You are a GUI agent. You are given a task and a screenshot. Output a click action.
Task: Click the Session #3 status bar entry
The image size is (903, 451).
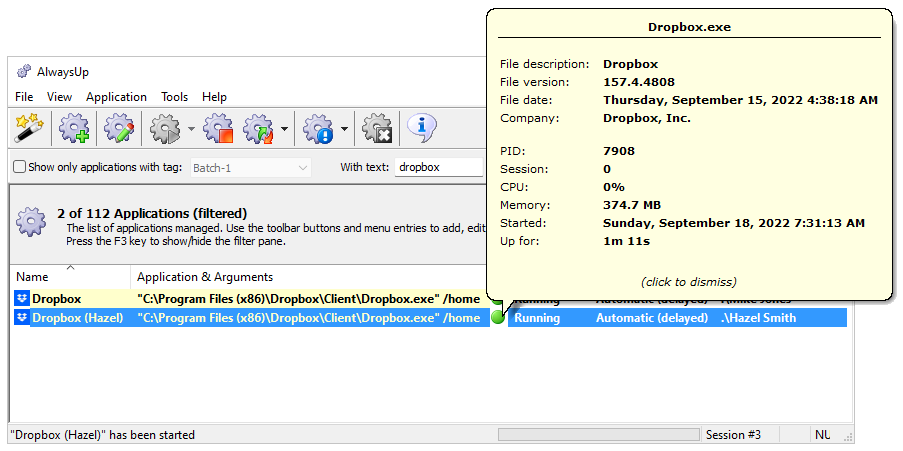(734, 434)
